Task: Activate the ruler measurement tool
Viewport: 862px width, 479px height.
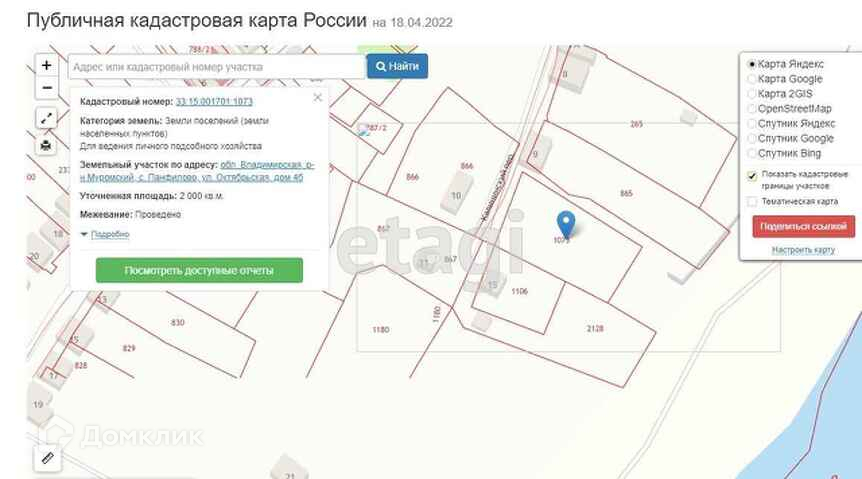Action: 47,458
